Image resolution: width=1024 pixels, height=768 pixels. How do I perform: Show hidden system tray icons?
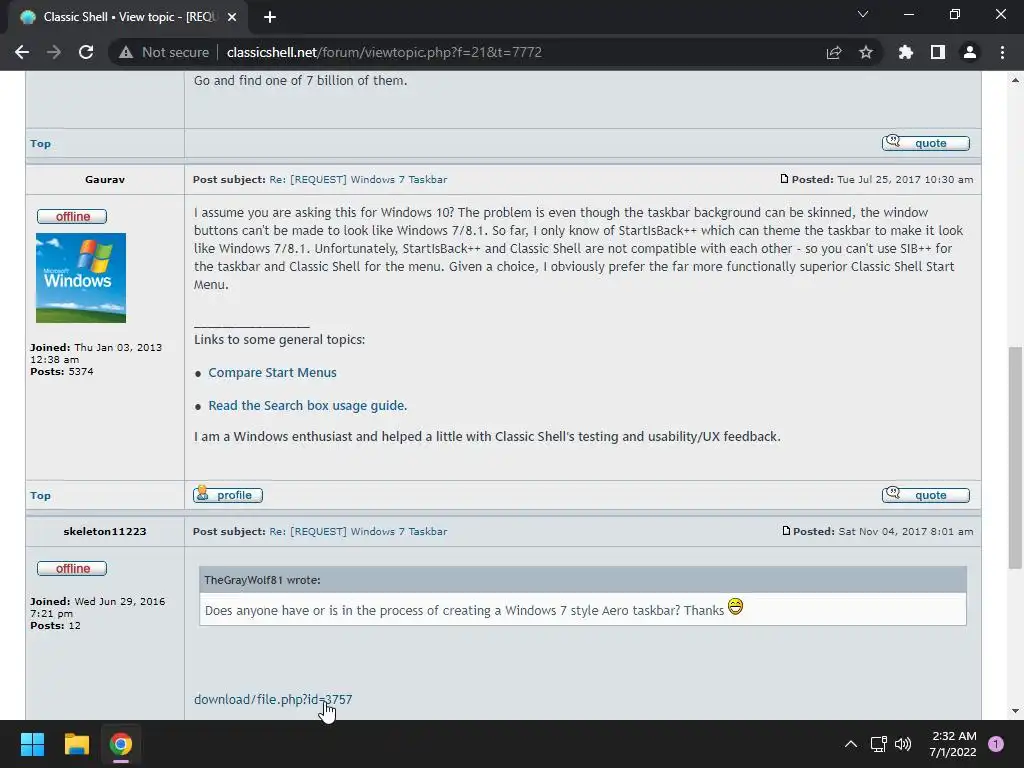tap(850, 744)
